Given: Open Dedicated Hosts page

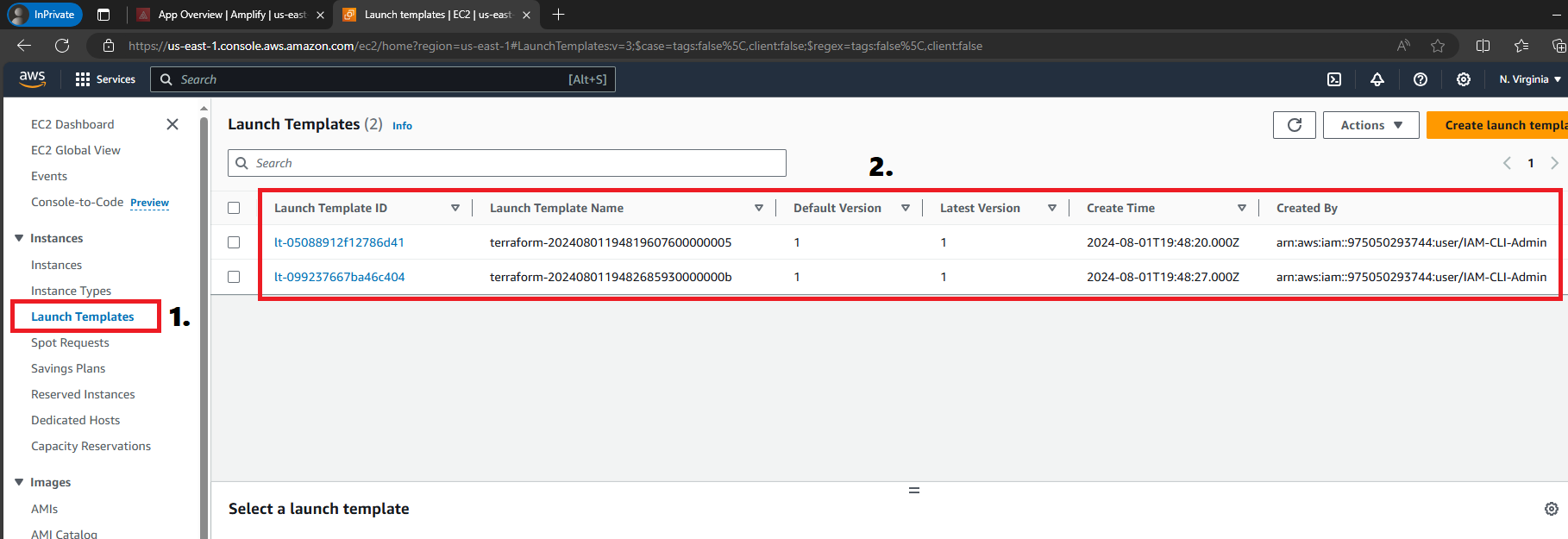Looking at the screenshot, I should point(75,420).
